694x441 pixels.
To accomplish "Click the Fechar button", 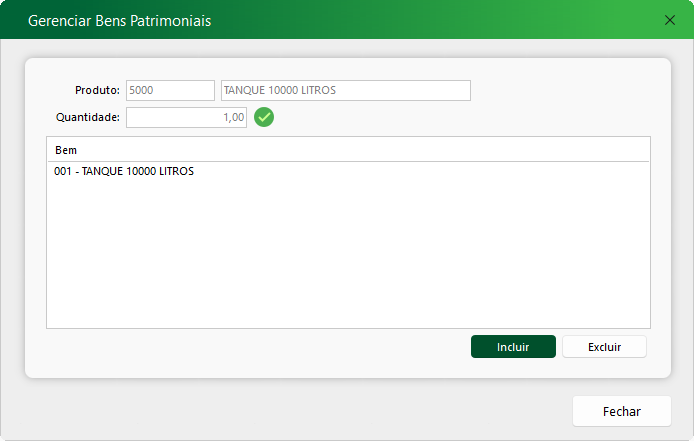I will coord(621,411).
